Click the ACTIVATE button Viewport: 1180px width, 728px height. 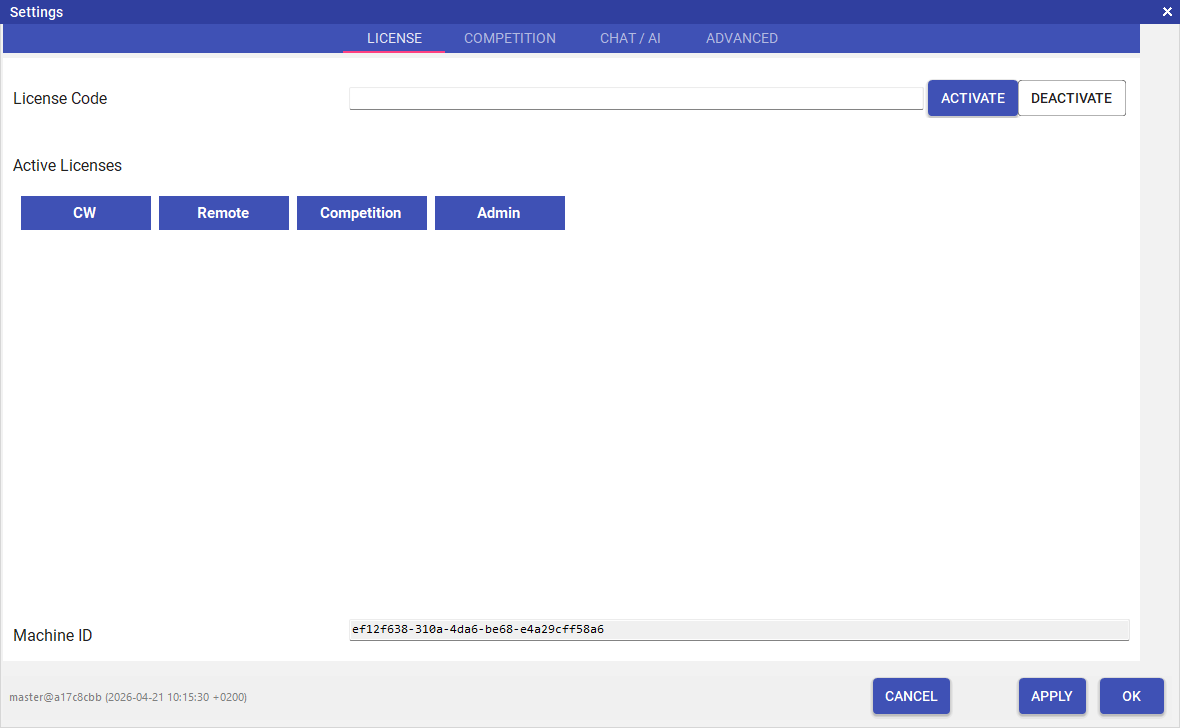972,99
